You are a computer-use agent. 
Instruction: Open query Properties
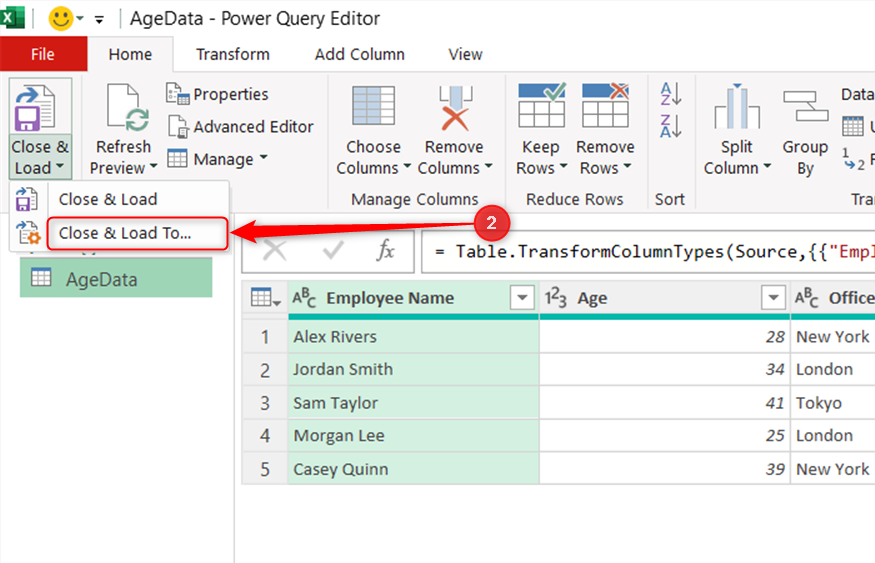click(217, 94)
